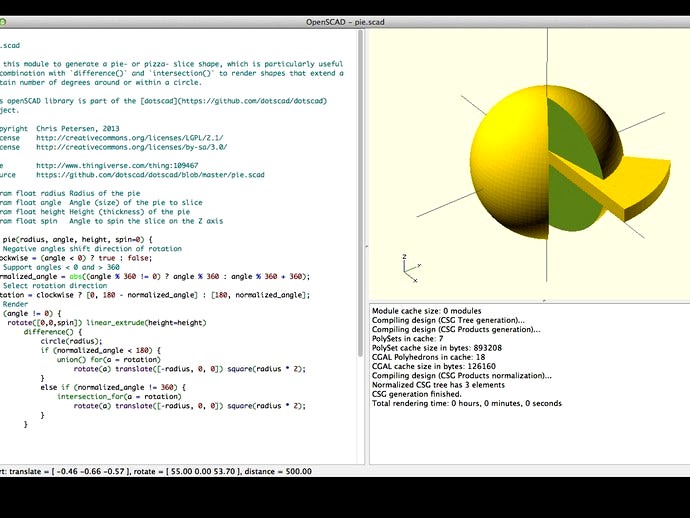Click the 'circle(radius);' code line
Image resolution: width=690 pixels, height=518 pixels.
[71, 341]
